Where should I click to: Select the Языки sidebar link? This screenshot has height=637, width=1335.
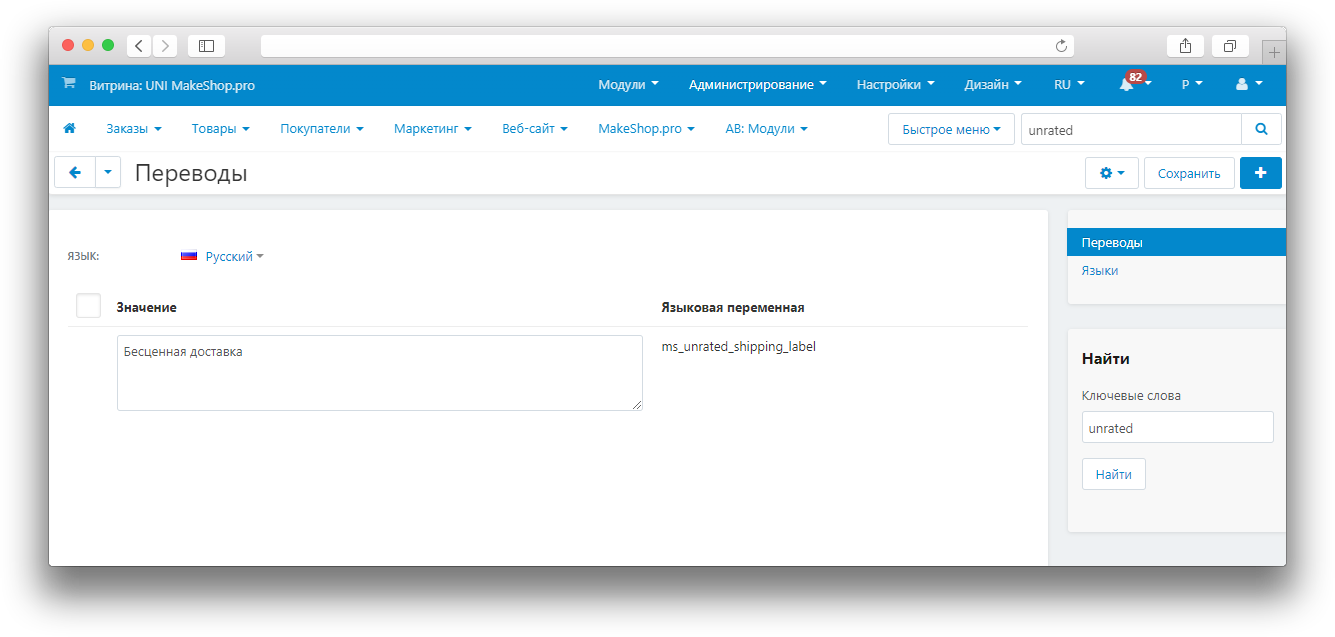pos(1099,271)
